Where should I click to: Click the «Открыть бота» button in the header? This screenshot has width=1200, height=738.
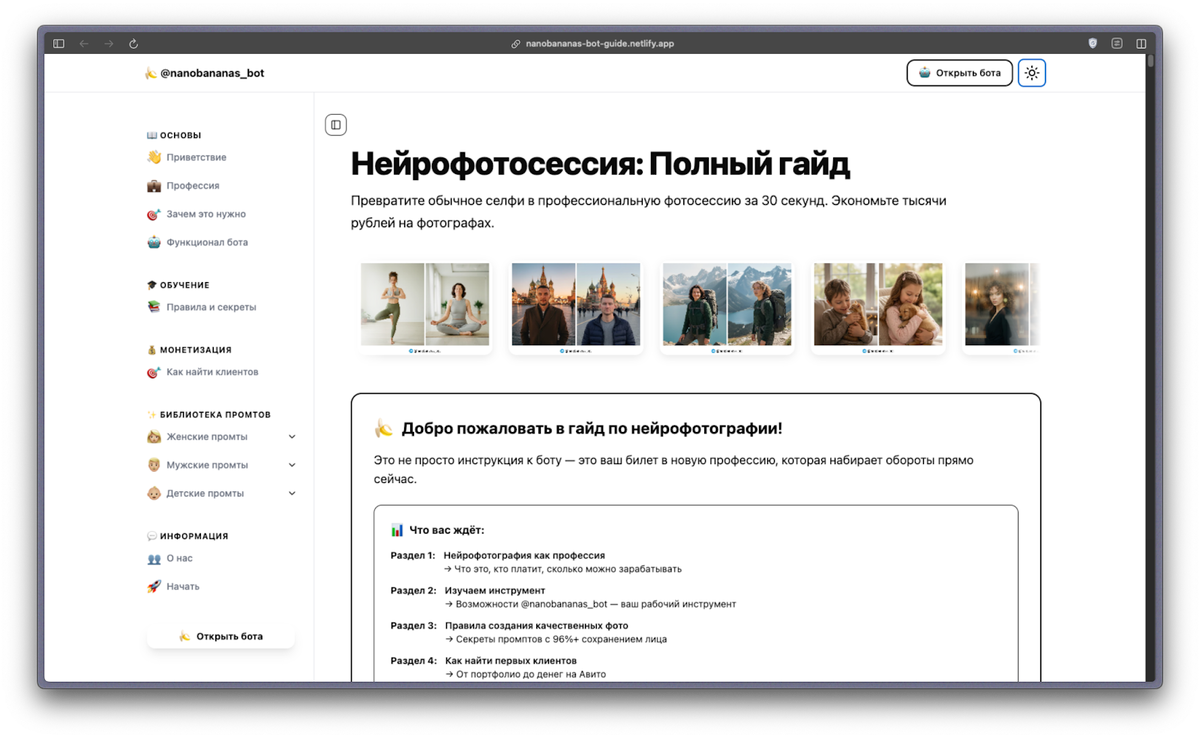(960, 73)
